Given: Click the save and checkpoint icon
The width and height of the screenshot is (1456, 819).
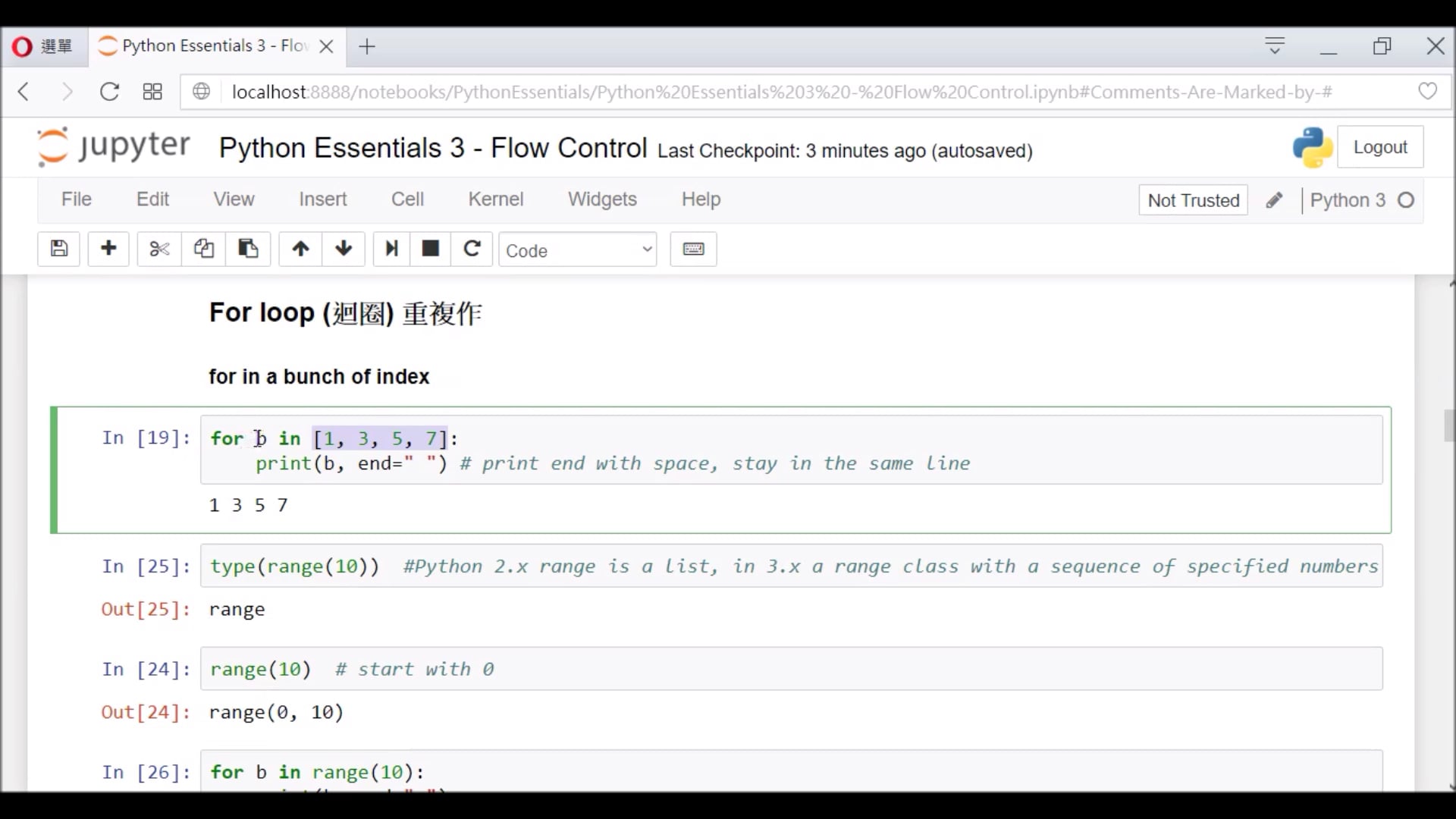Looking at the screenshot, I should pos(59,249).
